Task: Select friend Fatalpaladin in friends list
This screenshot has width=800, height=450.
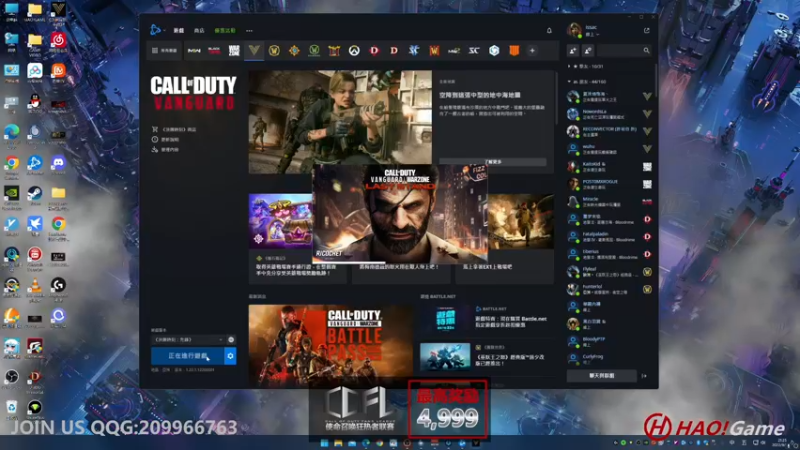Action: (610, 237)
